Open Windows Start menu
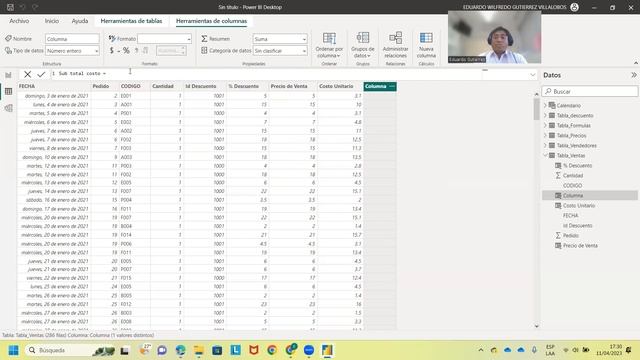This screenshot has width=640, height=360. [x=13, y=350]
